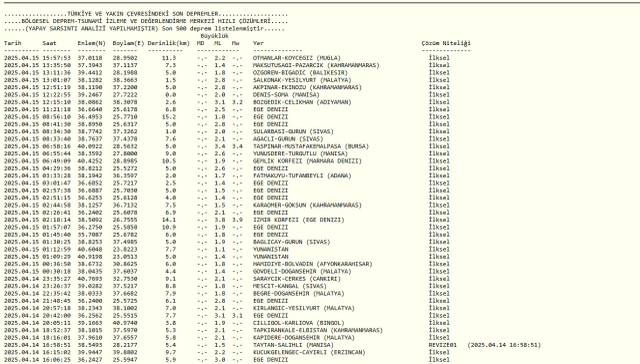
Task: Select 'FATMAKUYU-TUFANBEYLI (ADANA)' location text
Action: [302, 175]
